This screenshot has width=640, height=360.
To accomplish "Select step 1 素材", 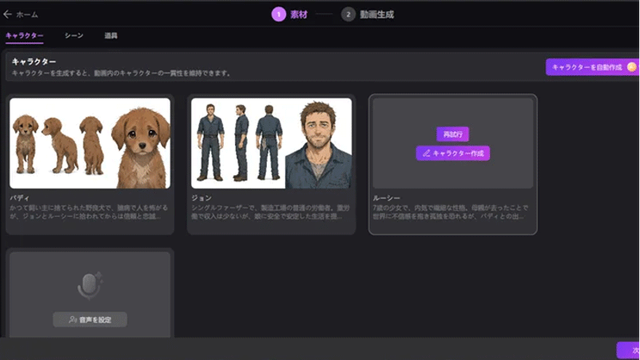I will 290,15.
